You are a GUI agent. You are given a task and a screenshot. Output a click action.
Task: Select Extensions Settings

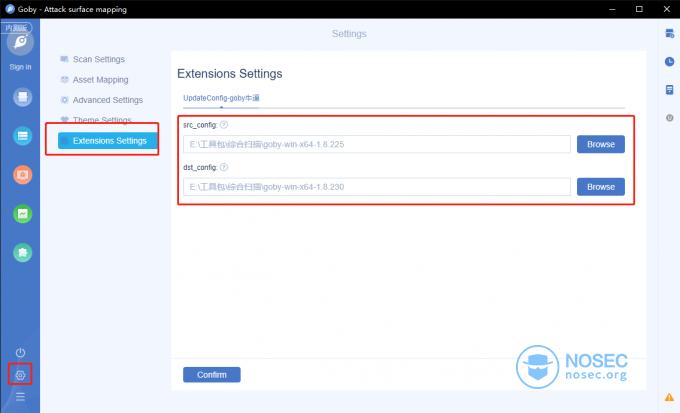point(108,141)
